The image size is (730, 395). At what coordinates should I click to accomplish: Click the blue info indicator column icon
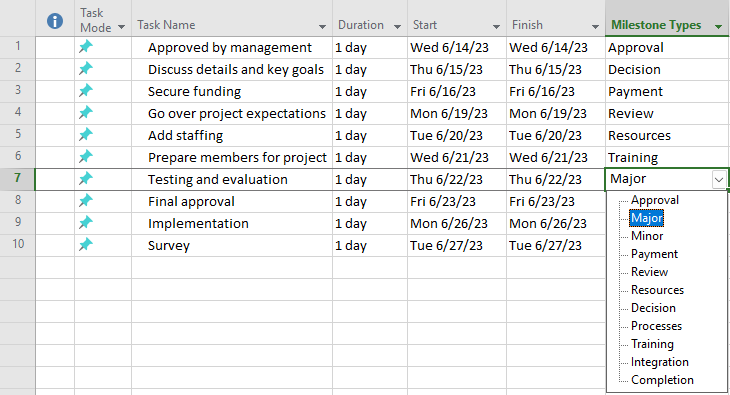click(x=55, y=21)
